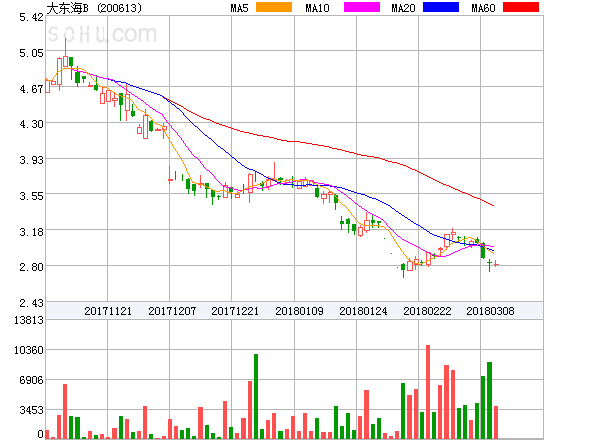
Task: Click the 6906 volume axis label
Action: coord(31,380)
